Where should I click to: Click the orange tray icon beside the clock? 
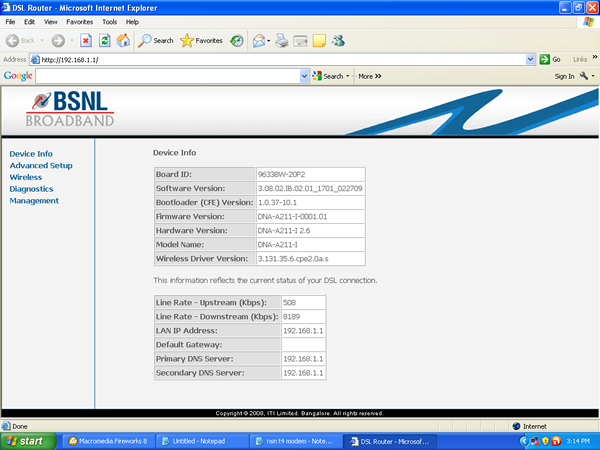pyautogui.click(x=556, y=441)
